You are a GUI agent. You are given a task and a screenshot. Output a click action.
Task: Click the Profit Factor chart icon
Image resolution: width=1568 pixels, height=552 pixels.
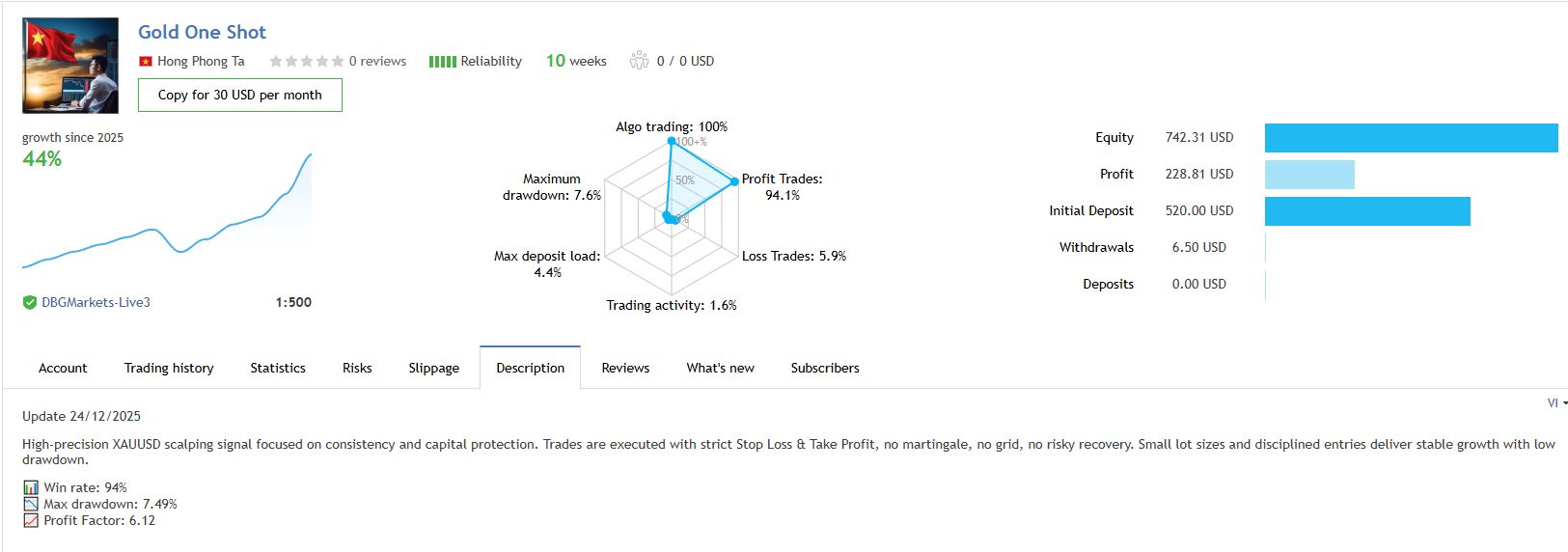(x=31, y=521)
